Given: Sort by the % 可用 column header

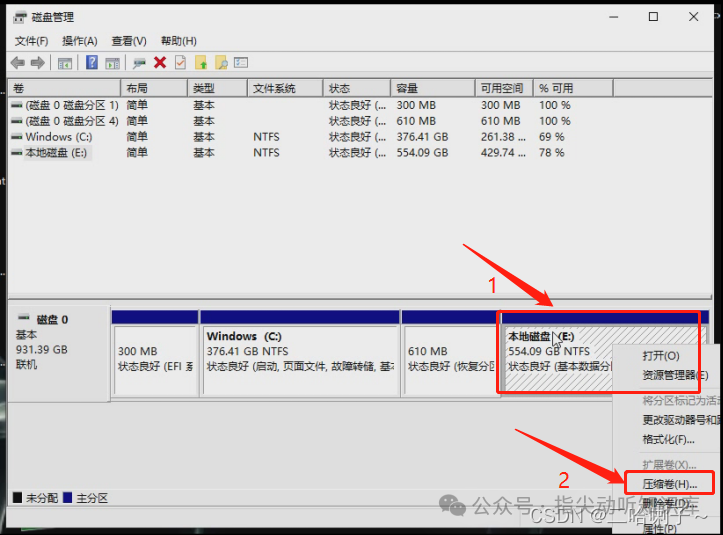Looking at the screenshot, I should (573, 88).
